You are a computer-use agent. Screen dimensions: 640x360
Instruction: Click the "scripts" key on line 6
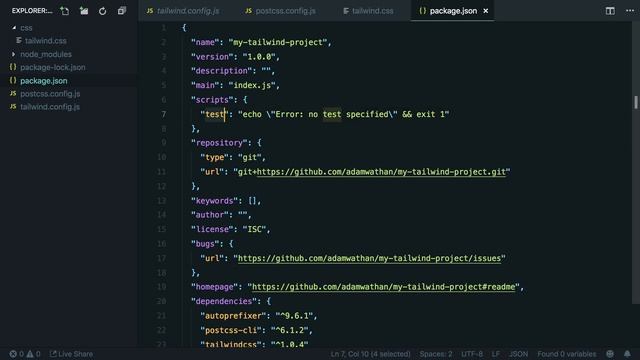[x=212, y=100]
